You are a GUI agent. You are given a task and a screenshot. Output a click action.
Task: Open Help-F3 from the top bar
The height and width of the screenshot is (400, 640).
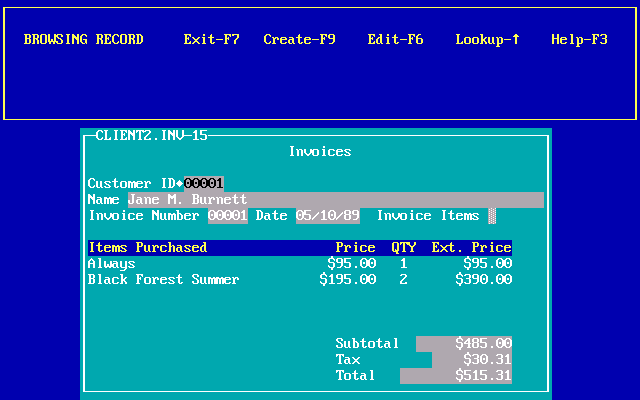tap(579, 40)
